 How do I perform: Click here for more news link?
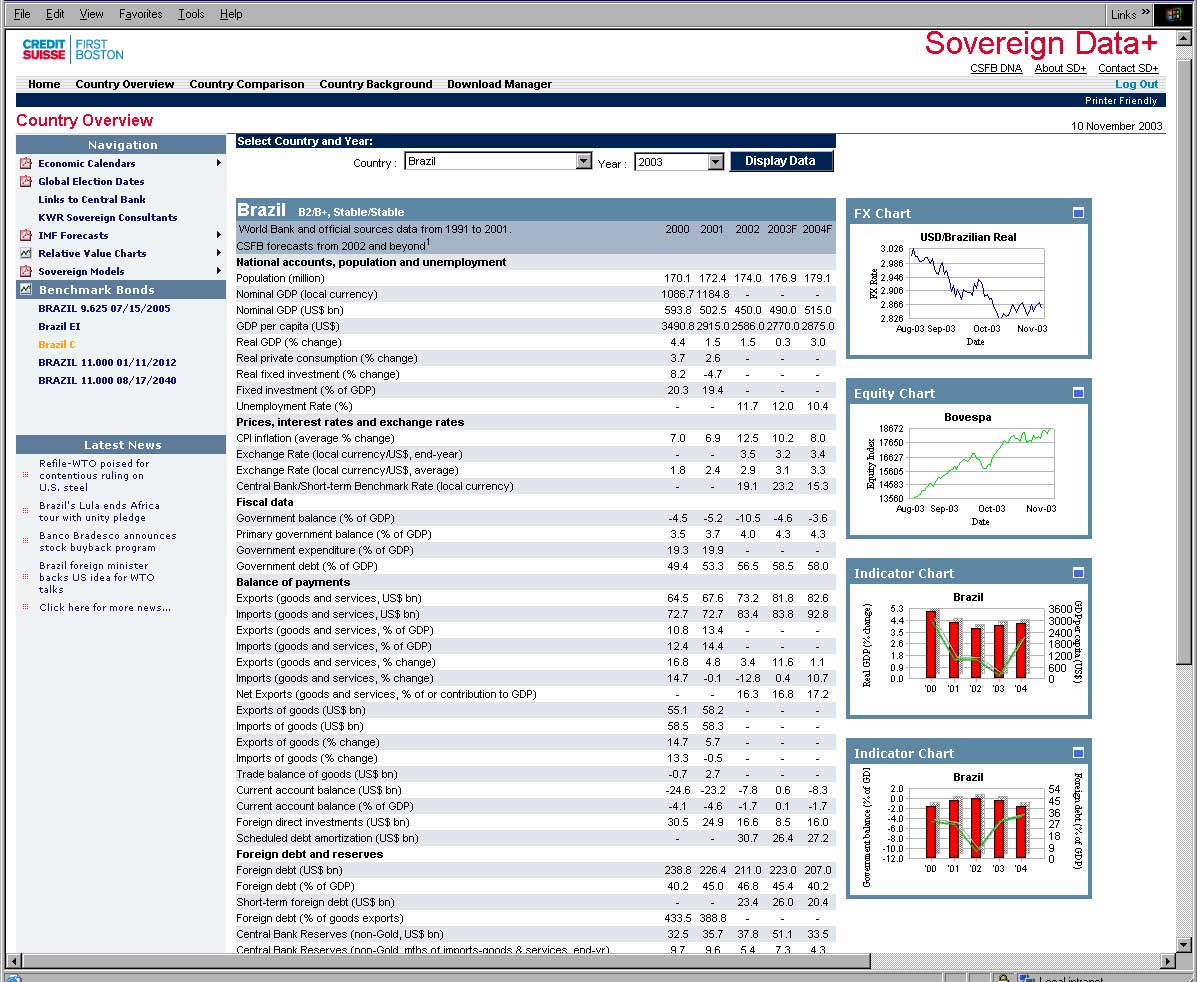click(105, 608)
